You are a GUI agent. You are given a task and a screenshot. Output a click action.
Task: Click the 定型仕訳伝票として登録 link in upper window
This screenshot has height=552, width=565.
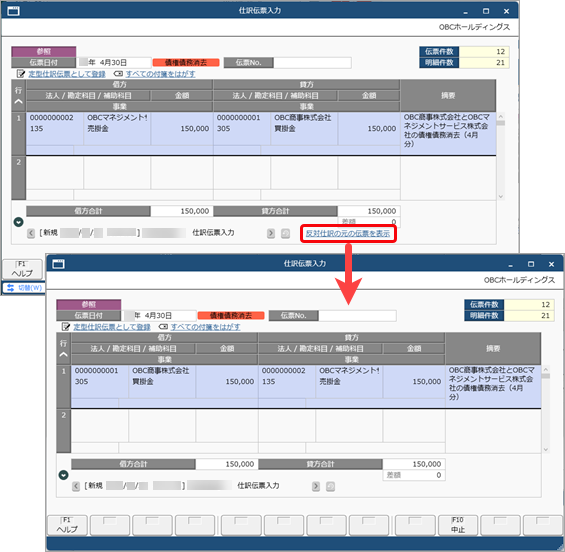point(67,74)
